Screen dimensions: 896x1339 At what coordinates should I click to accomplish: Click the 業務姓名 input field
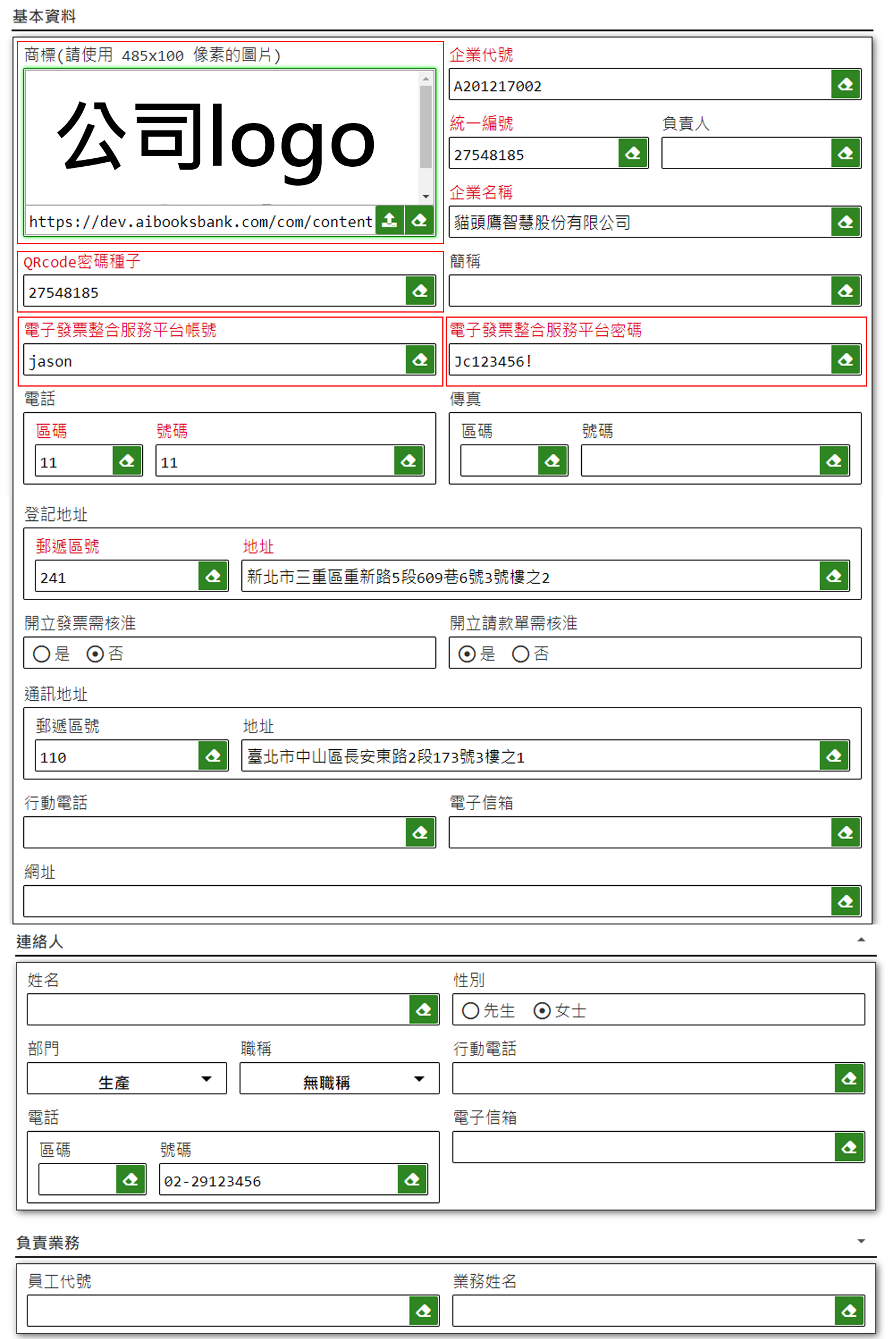pyautogui.click(x=643, y=1311)
